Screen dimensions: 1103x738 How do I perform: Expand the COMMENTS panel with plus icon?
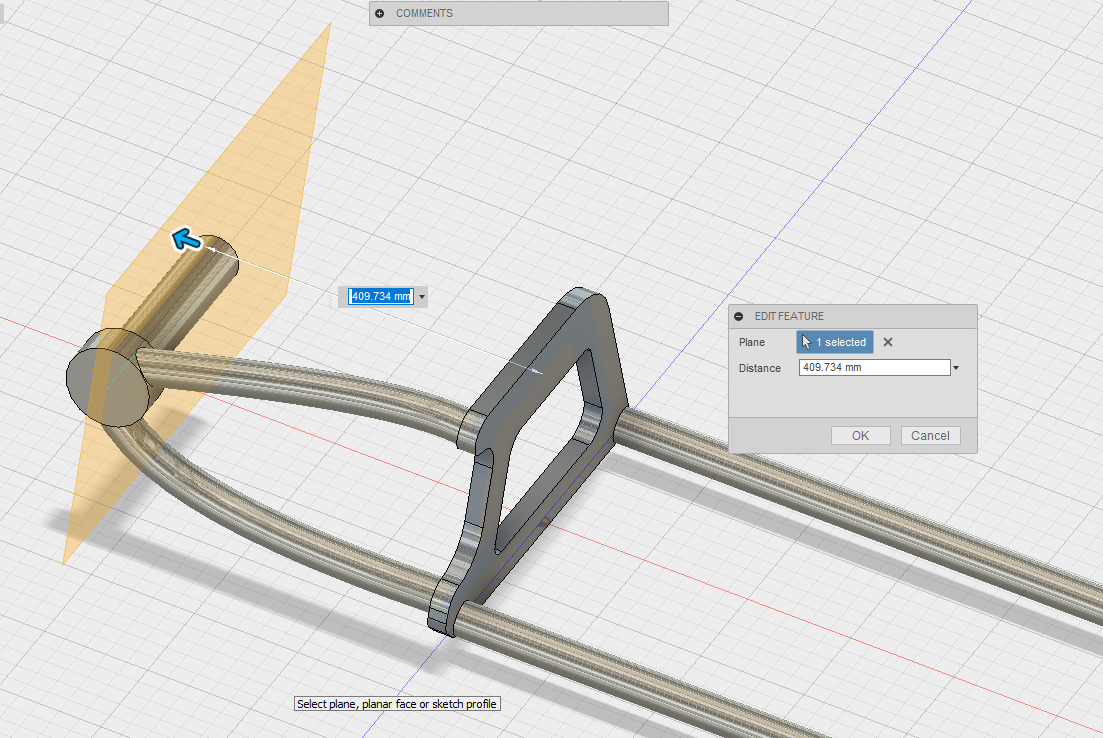[380, 14]
